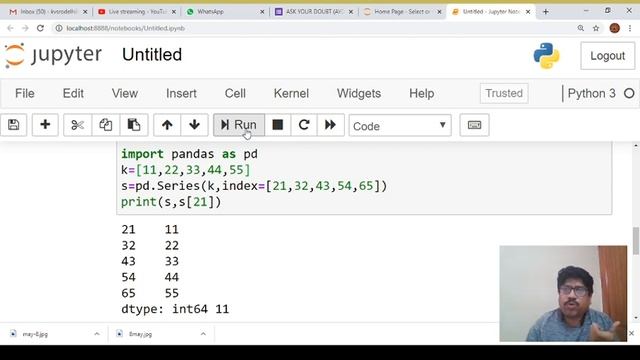This screenshot has height=360, width=640.
Task: Click the zoom magnifier icon in address bar
Action: (580, 28)
